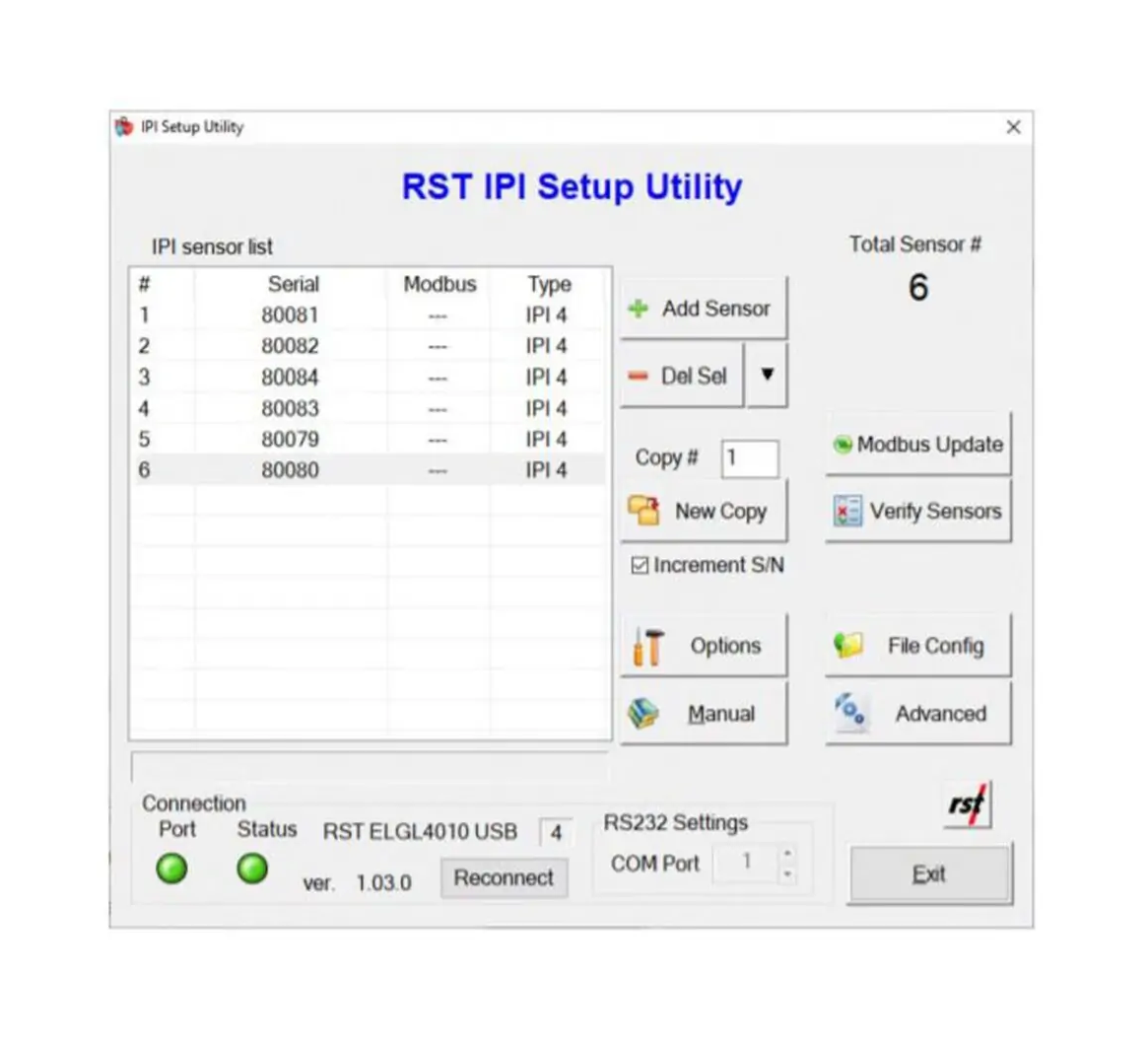The image size is (1148, 1045).
Task: Select sensor row with serial 80079
Action: 370,440
